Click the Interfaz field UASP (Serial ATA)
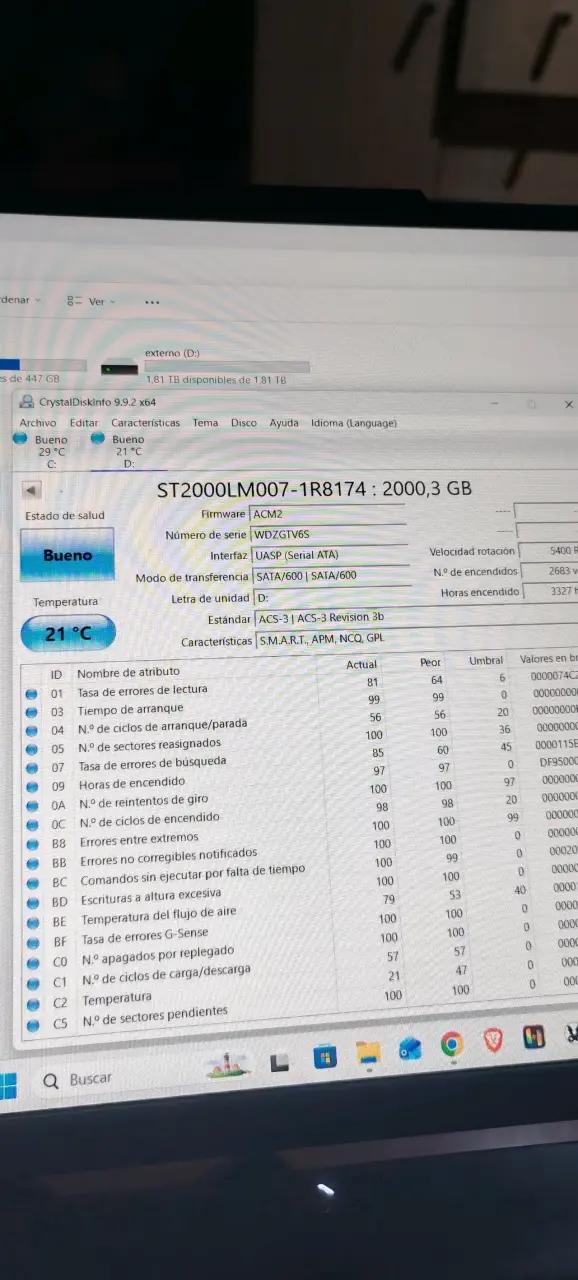This screenshot has width=578, height=1280. (x=330, y=555)
